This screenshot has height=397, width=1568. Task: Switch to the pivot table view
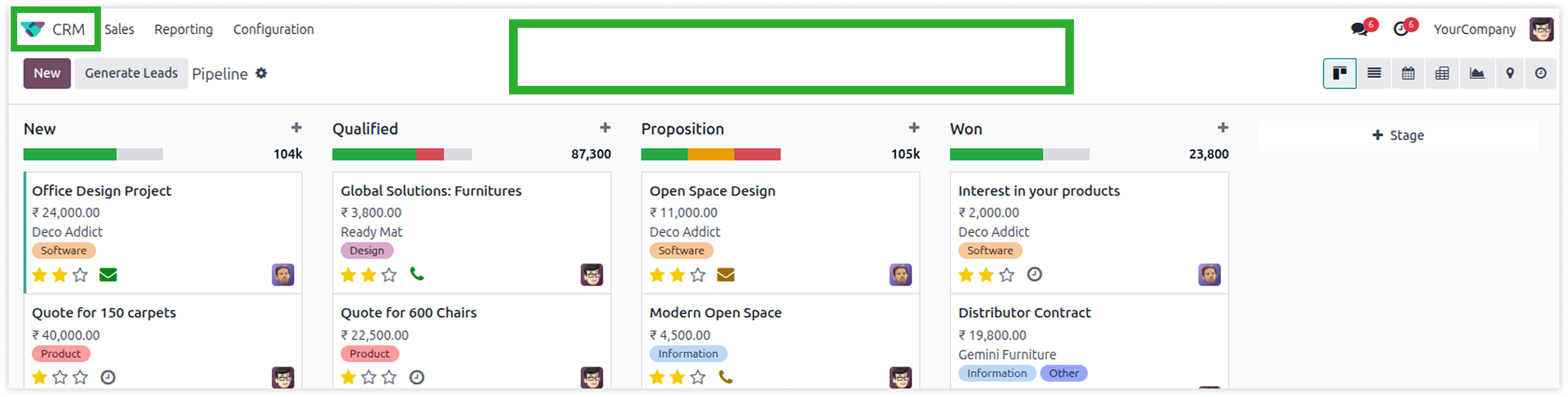coord(1442,73)
